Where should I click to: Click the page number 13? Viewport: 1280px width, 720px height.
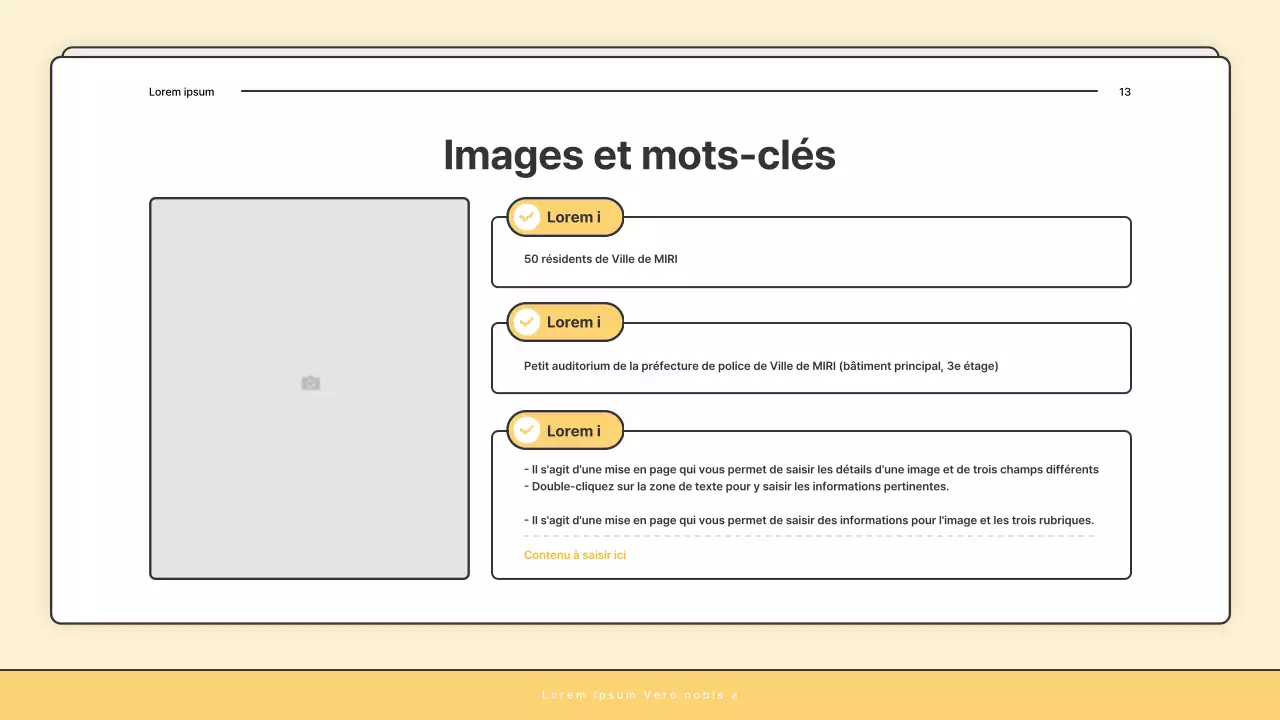[1124, 92]
